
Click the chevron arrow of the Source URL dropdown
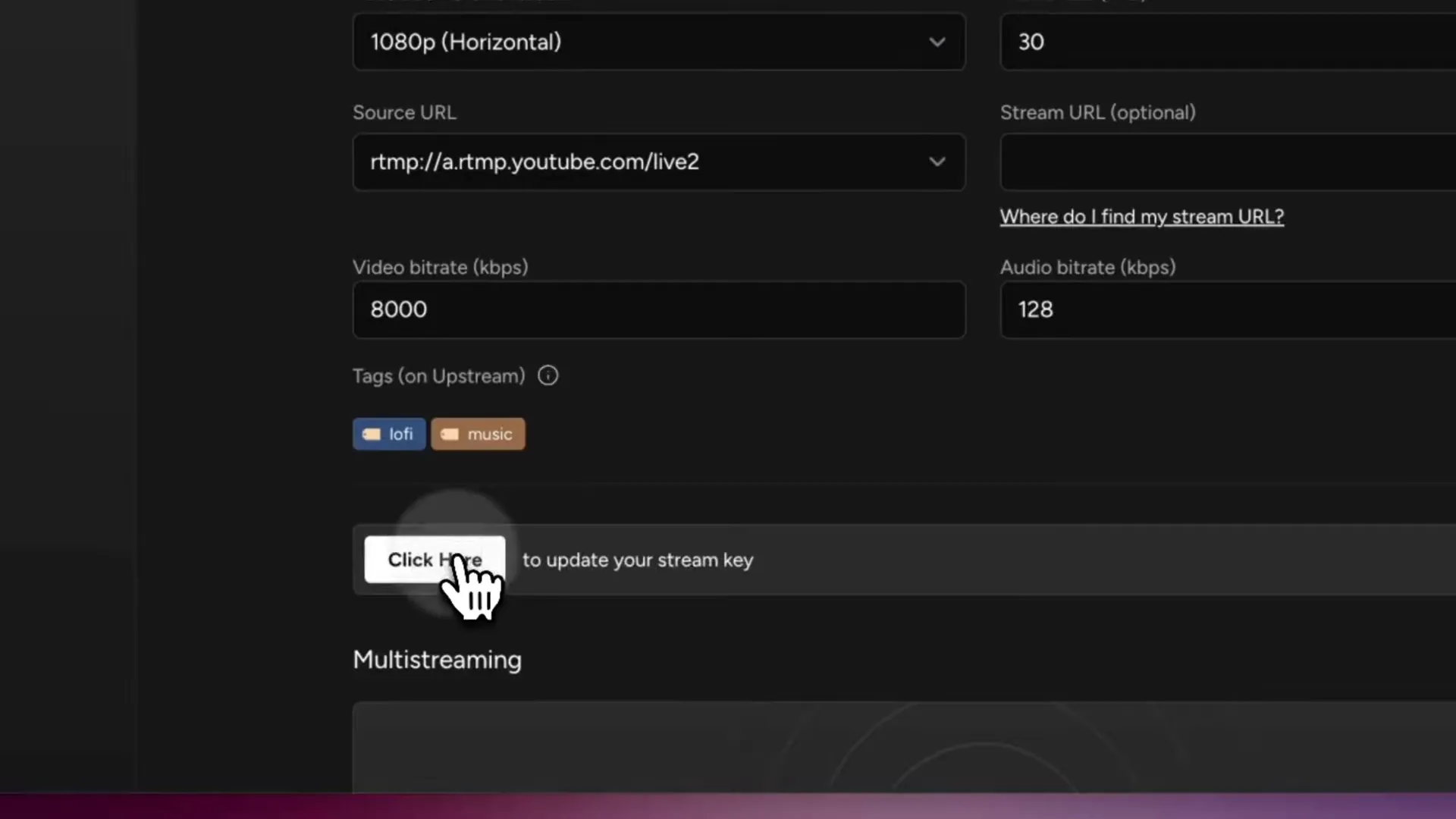[937, 162]
